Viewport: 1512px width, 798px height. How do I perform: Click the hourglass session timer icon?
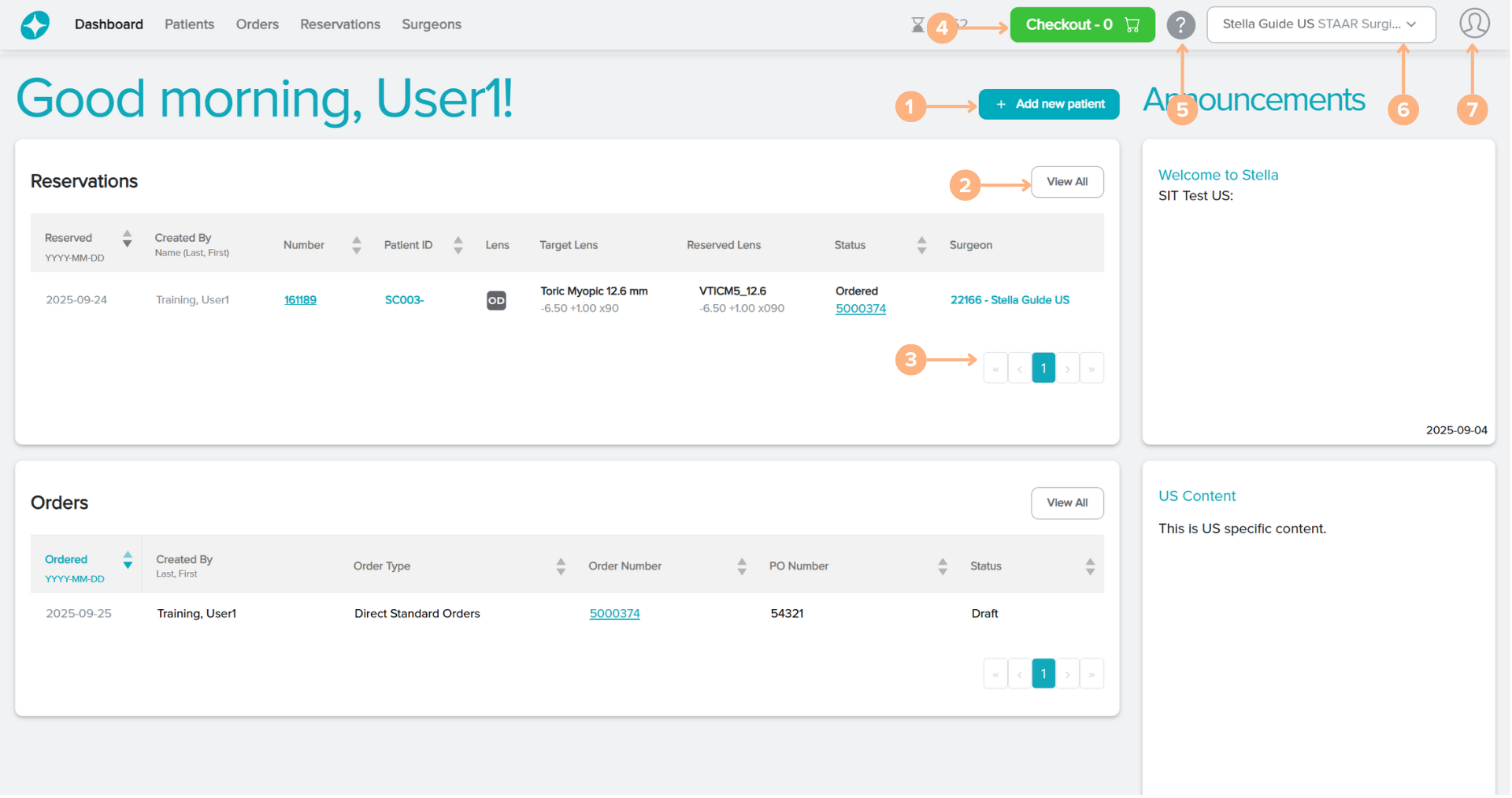pos(917,25)
